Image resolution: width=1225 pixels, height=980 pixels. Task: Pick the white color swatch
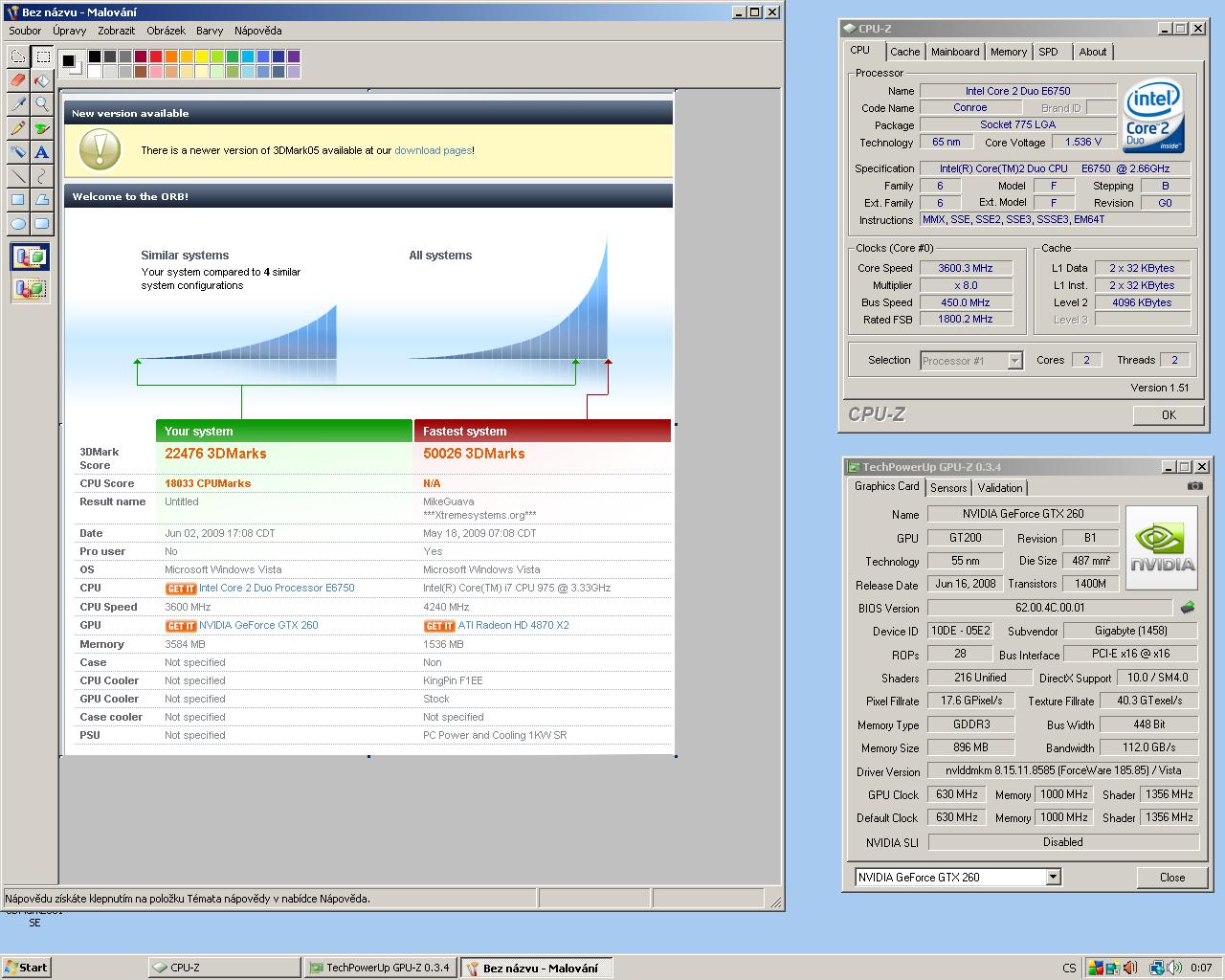[x=95, y=72]
